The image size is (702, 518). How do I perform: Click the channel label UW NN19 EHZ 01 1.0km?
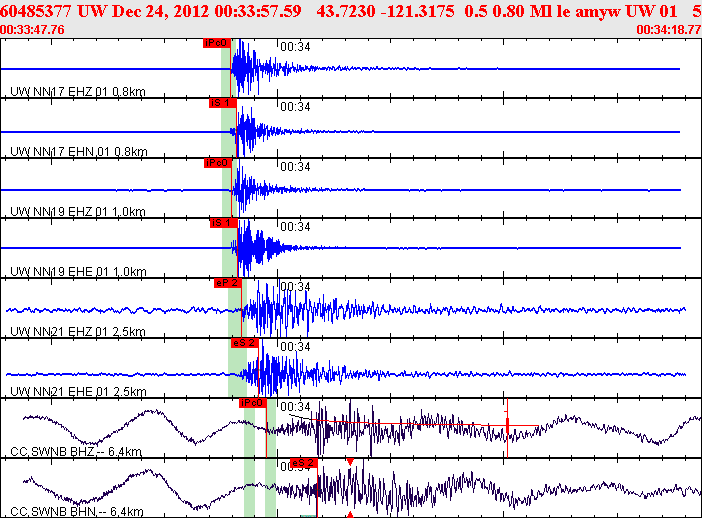(x=77, y=212)
